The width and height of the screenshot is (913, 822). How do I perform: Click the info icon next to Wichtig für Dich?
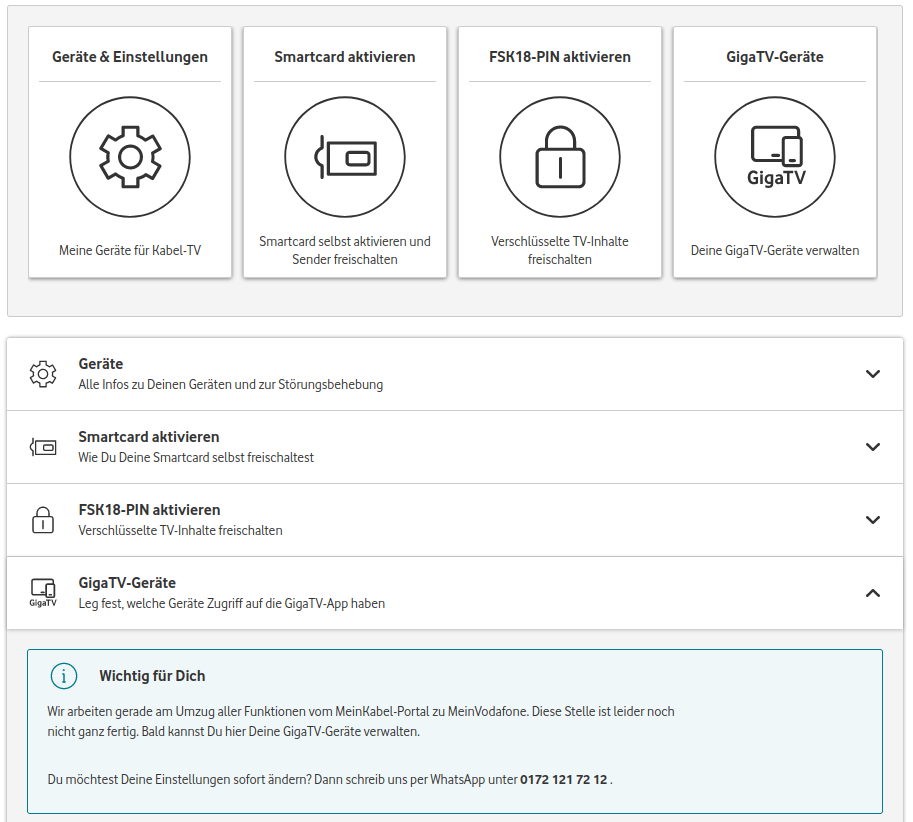pyautogui.click(x=64, y=676)
